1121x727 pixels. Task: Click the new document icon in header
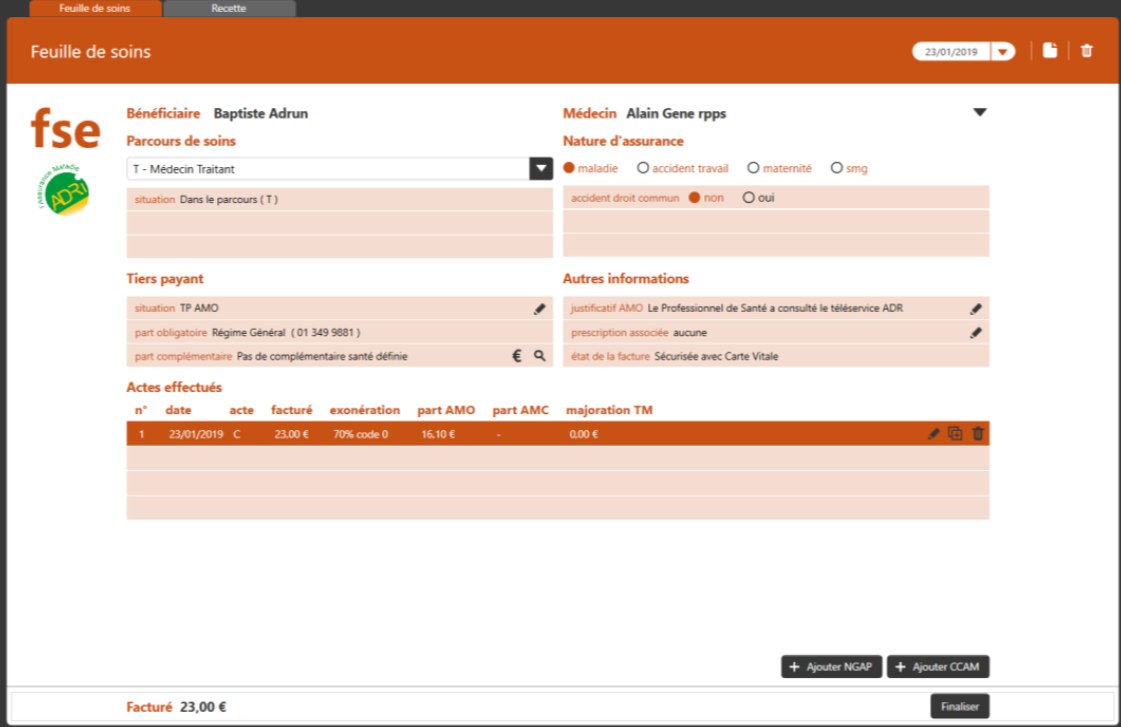[x=1050, y=51]
